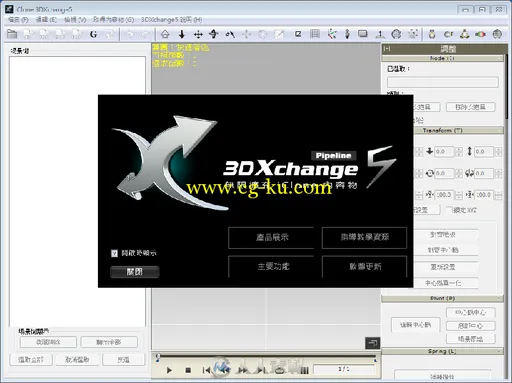Screen dimensions: 512x383
Task: Open the 取得內容物 (G) menu
Action: (113, 20)
